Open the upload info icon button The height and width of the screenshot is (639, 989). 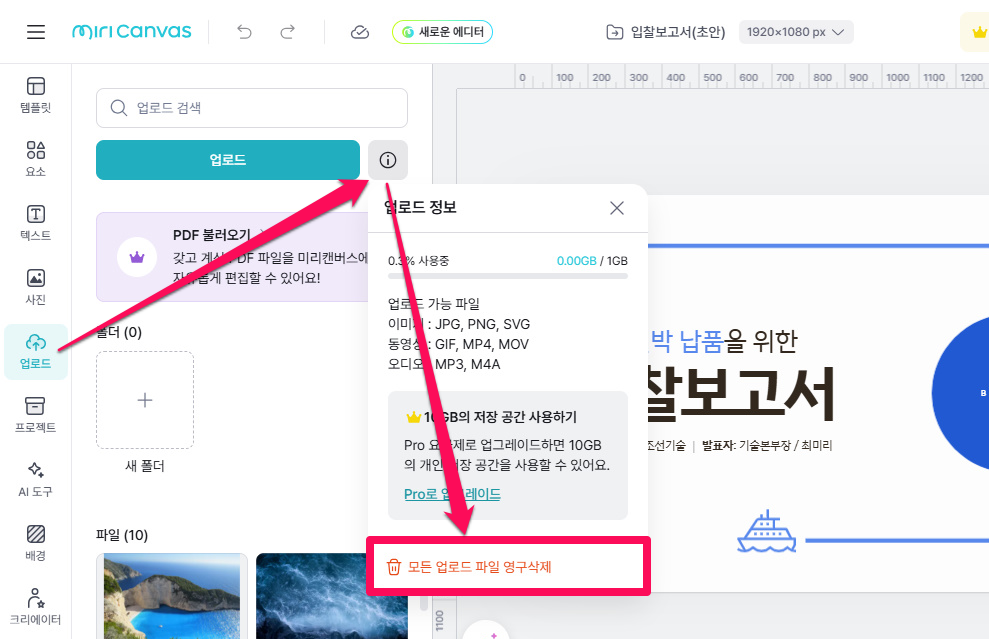point(388,160)
